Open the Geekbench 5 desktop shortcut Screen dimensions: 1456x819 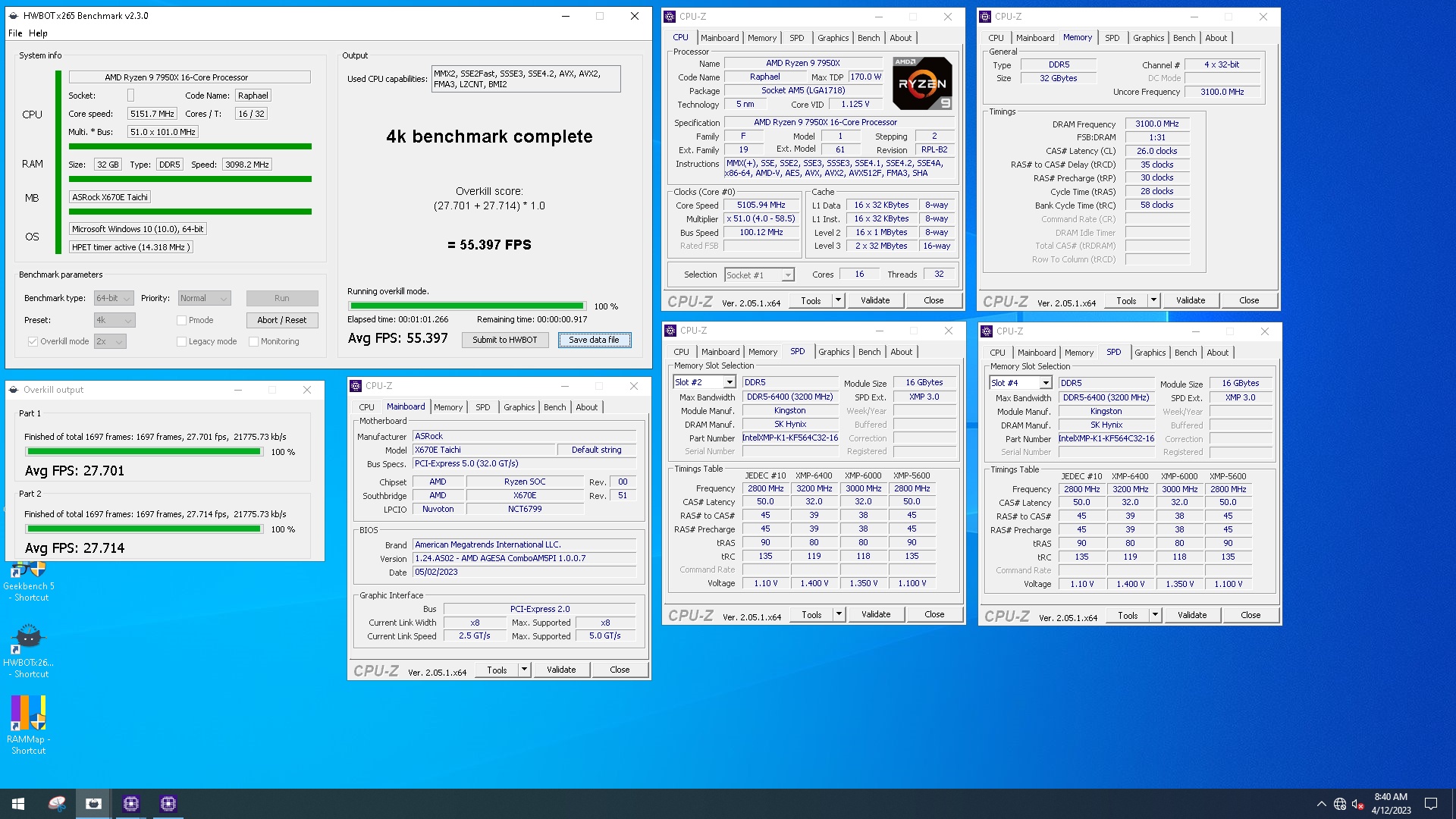coord(29,582)
